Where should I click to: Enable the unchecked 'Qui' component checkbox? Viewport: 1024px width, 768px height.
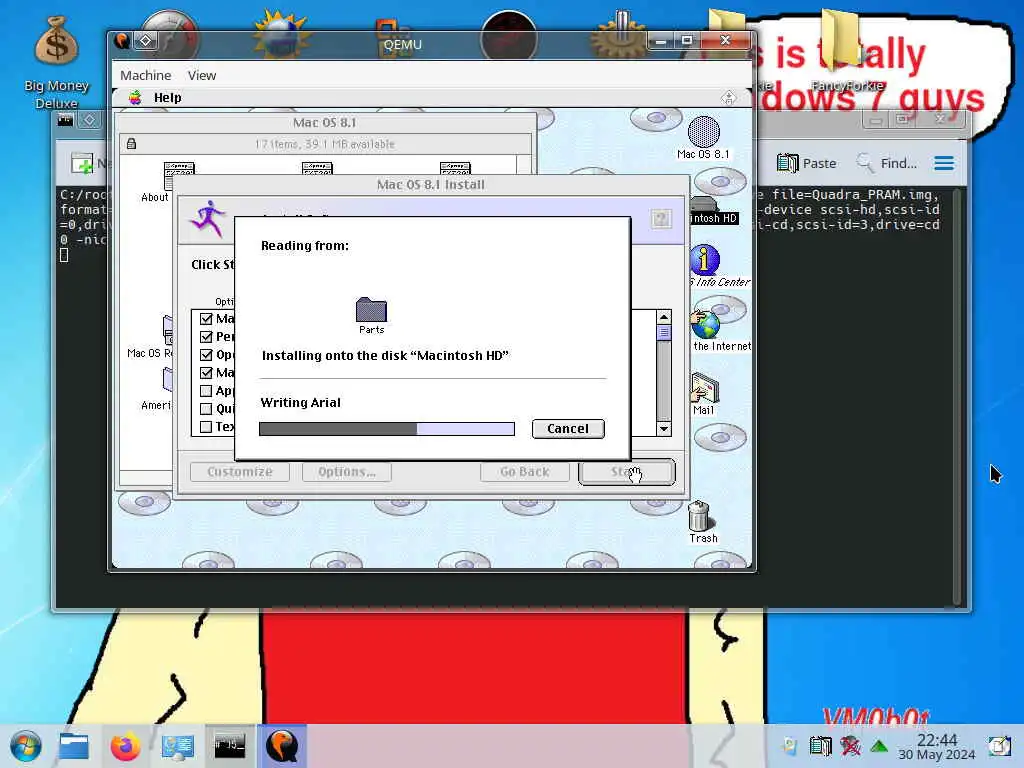point(206,409)
